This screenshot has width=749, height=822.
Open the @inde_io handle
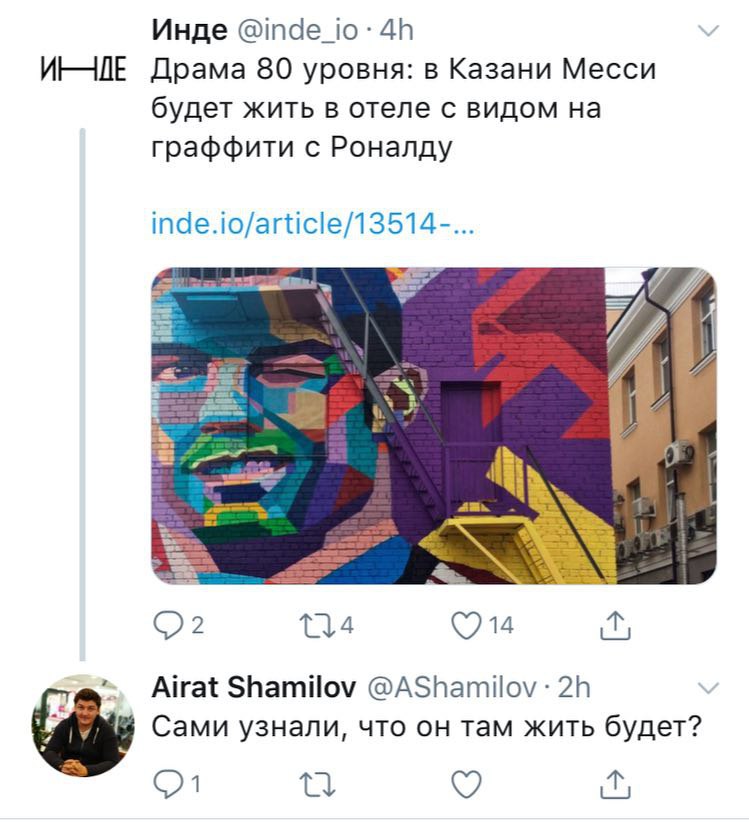tap(298, 30)
